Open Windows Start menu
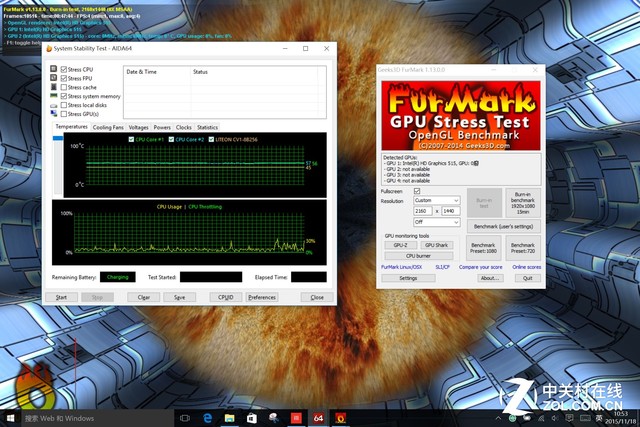The height and width of the screenshot is (427, 640). [x=10, y=417]
